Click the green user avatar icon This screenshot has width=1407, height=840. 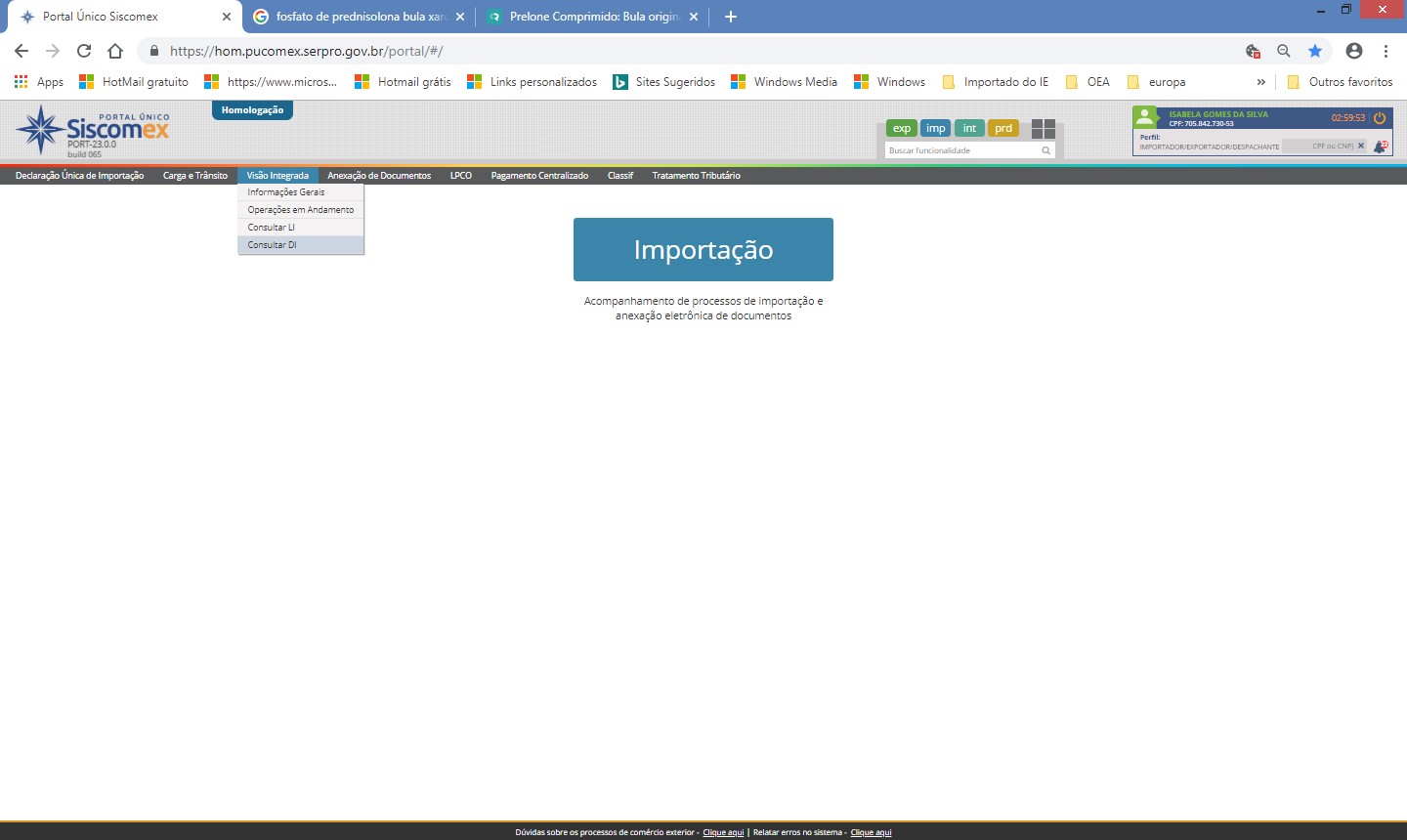click(x=1145, y=117)
